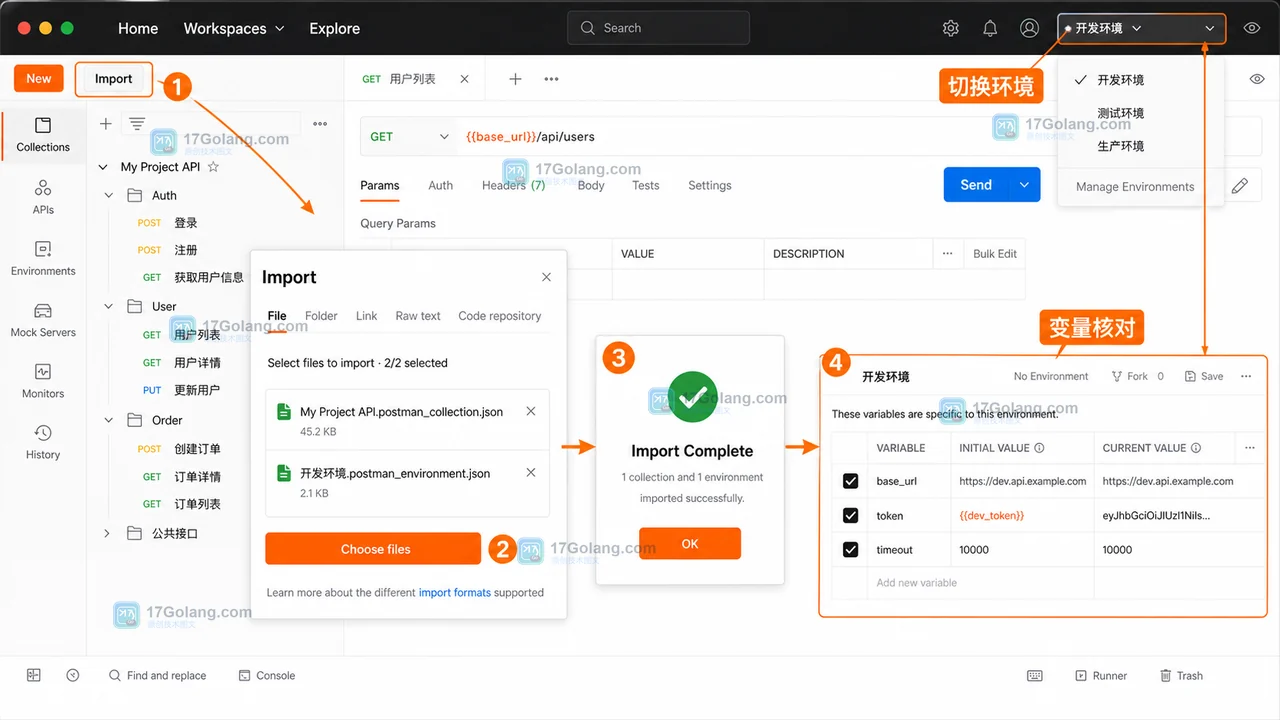Screen dimensions: 1280x720
Task: Open a new request tab with plus
Action: (x=515, y=79)
